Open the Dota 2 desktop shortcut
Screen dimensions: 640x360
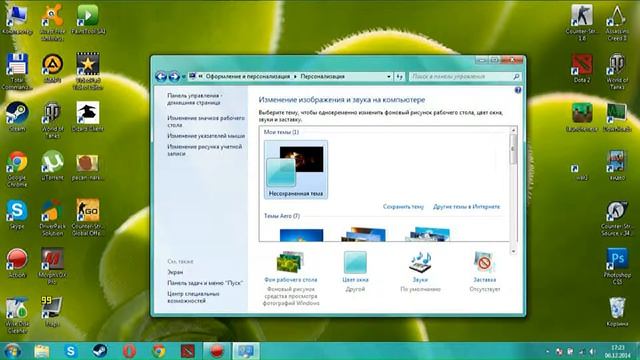pyautogui.click(x=582, y=68)
